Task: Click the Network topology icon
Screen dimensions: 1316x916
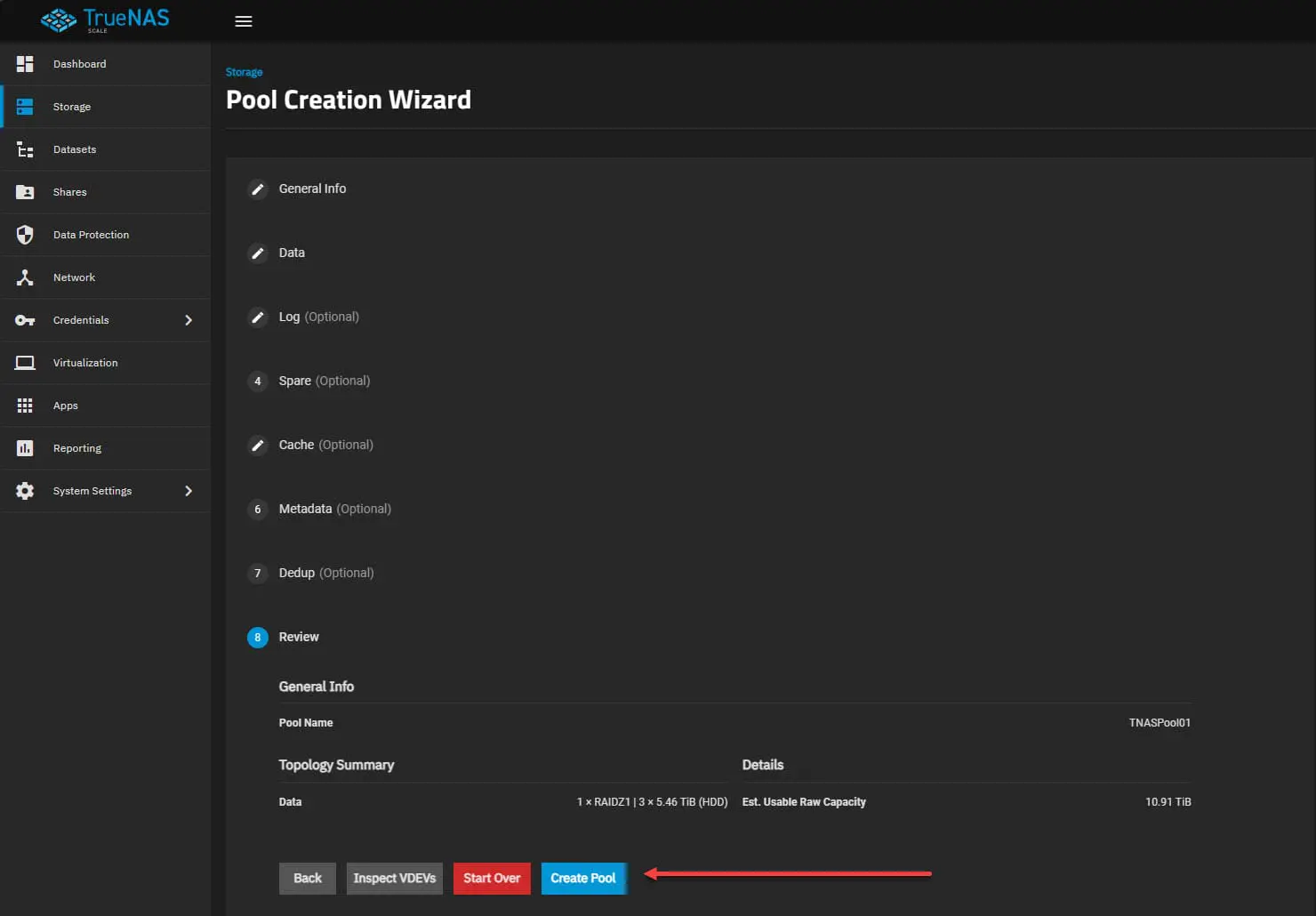Action: click(x=25, y=277)
